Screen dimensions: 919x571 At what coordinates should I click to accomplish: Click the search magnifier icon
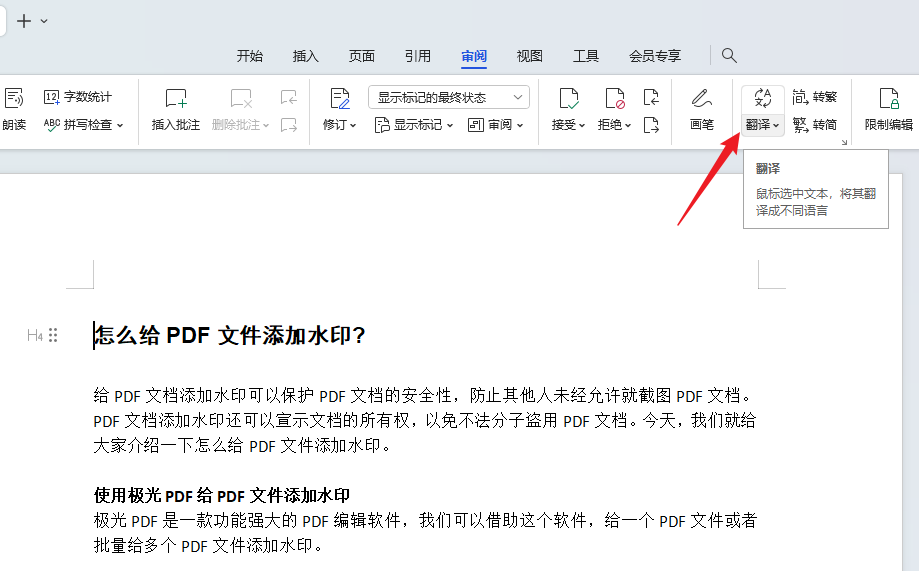point(729,56)
